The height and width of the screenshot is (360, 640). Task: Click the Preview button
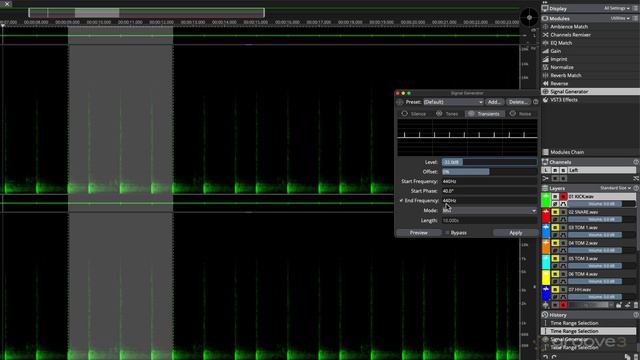[419, 233]
